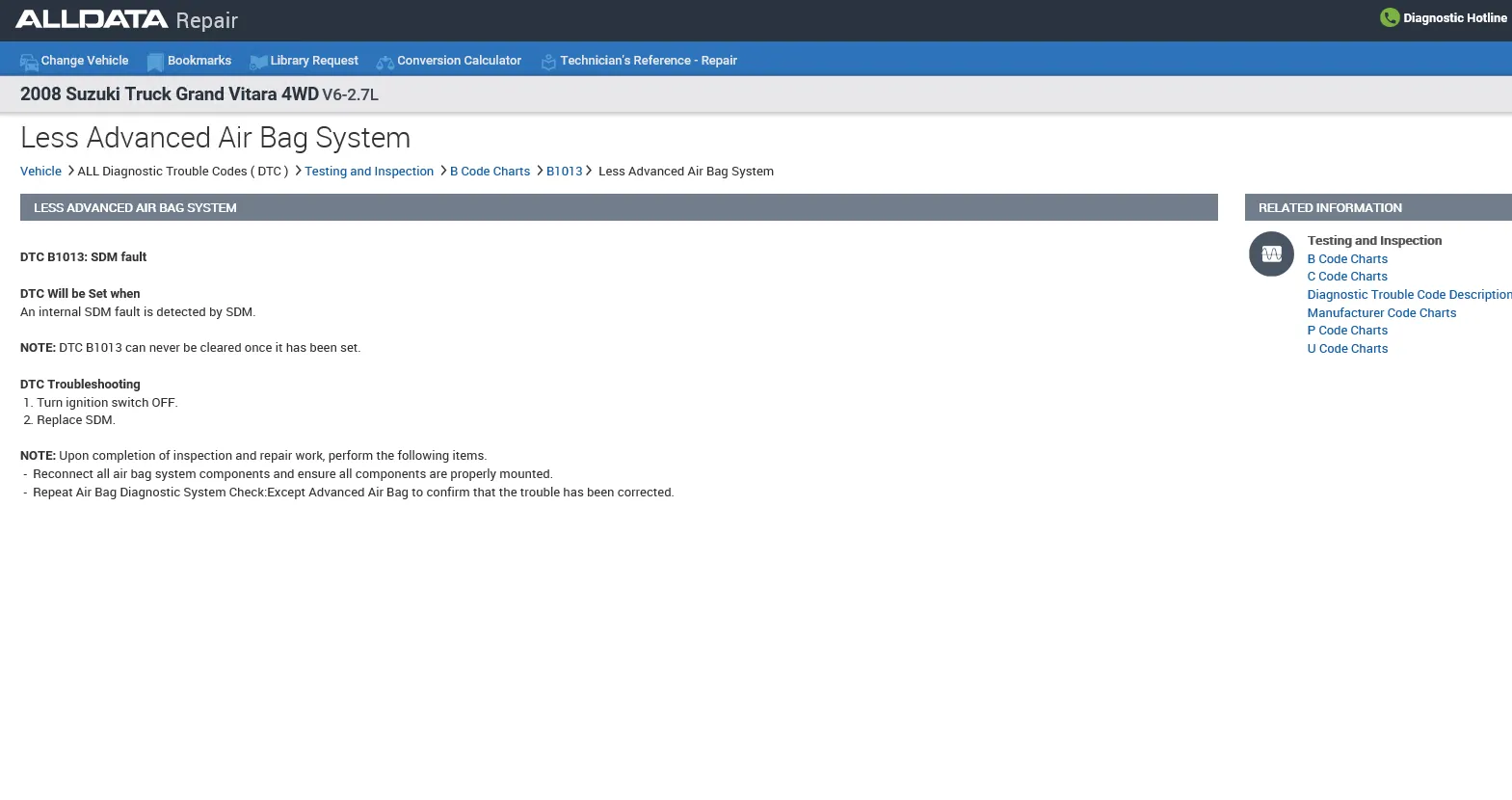Click the Technician's Reference icon
This screenshot has height=800, width=1512.
(x=548, y=63)
